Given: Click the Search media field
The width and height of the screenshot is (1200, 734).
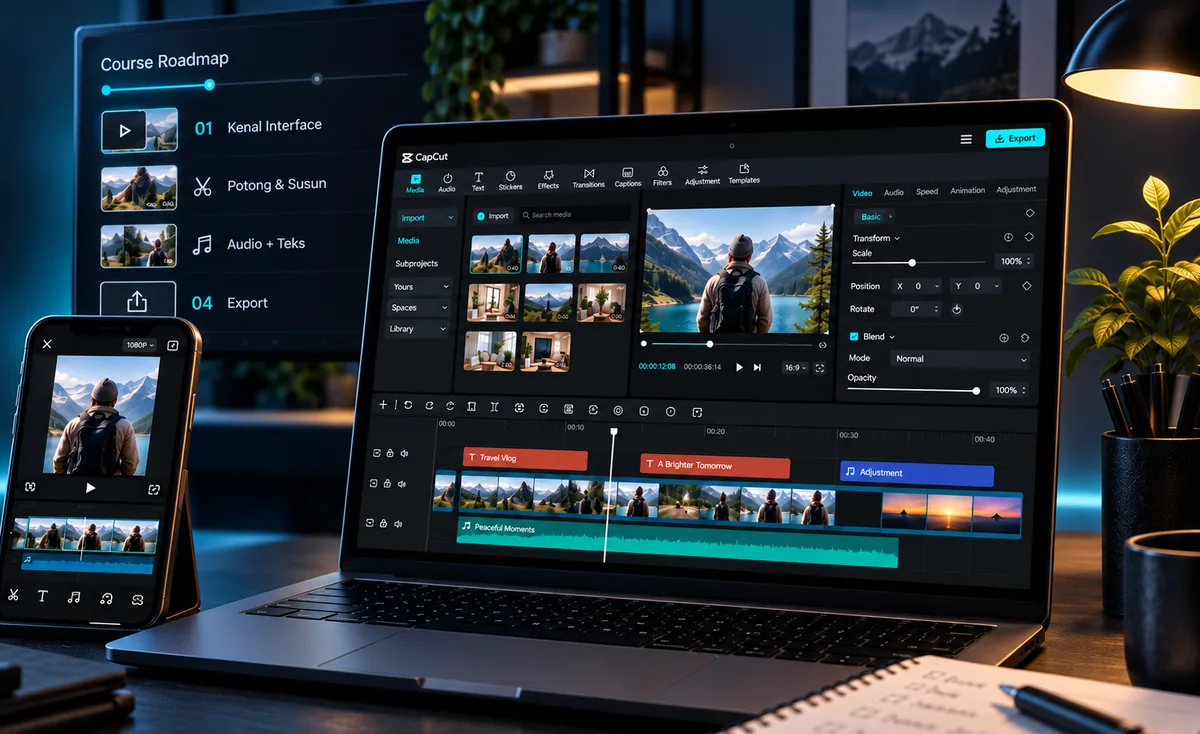Looking at the screenshot, I should [x=574, y=214].
